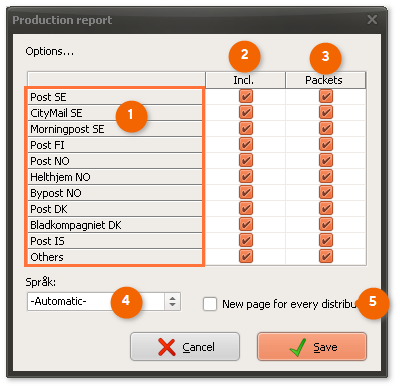Toggle Packets checkbox for Post DK
Screen dimensions: 400x388
(326, 209)
